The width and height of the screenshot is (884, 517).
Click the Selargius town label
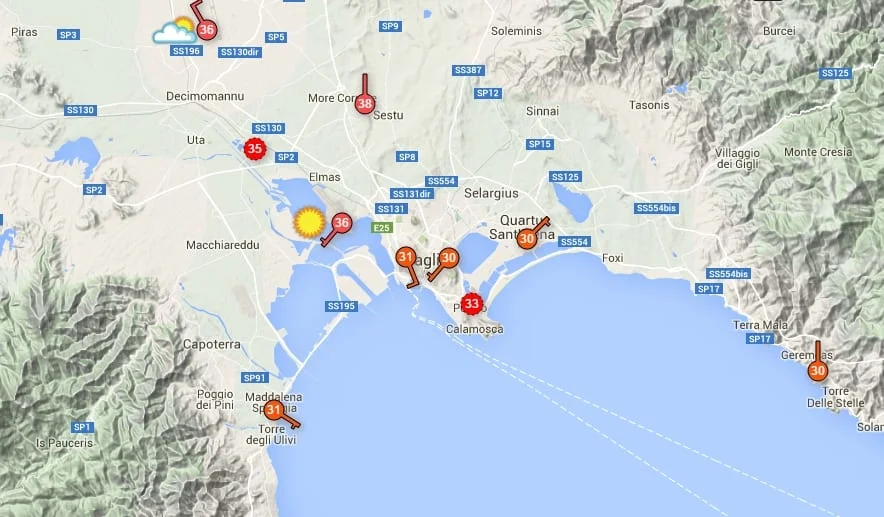[491, 193]
